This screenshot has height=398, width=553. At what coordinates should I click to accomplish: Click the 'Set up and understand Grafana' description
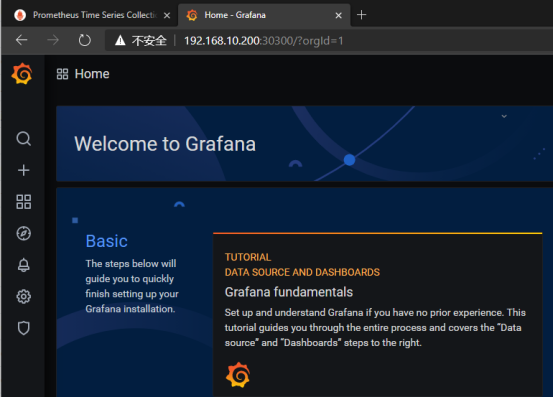375,328
